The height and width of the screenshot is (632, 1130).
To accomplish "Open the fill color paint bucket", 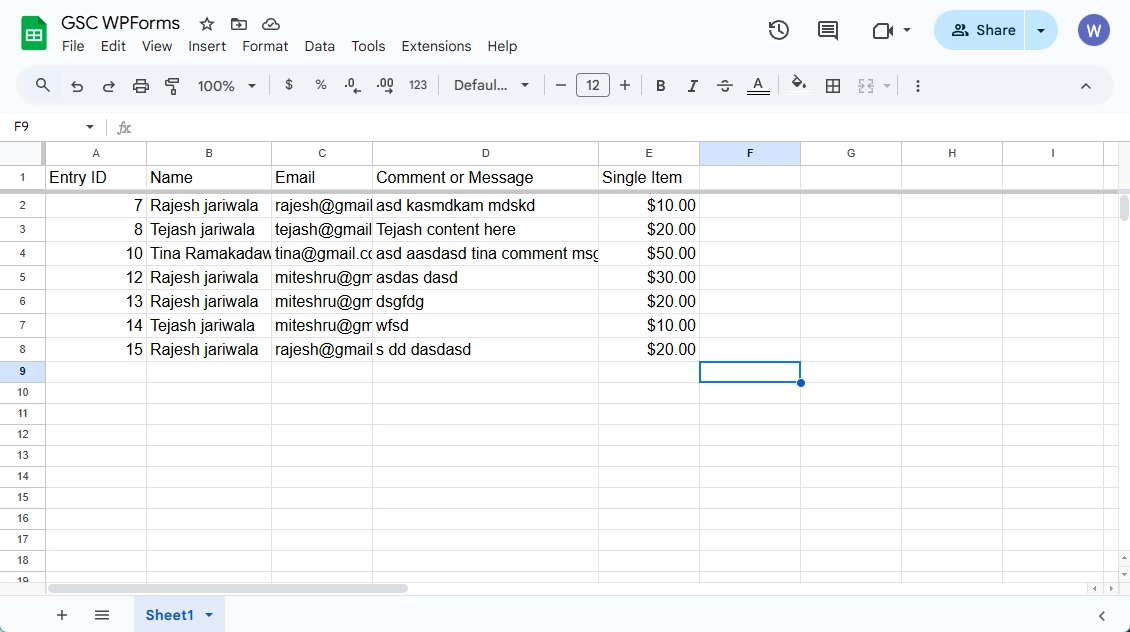I will tap(798, 84).
